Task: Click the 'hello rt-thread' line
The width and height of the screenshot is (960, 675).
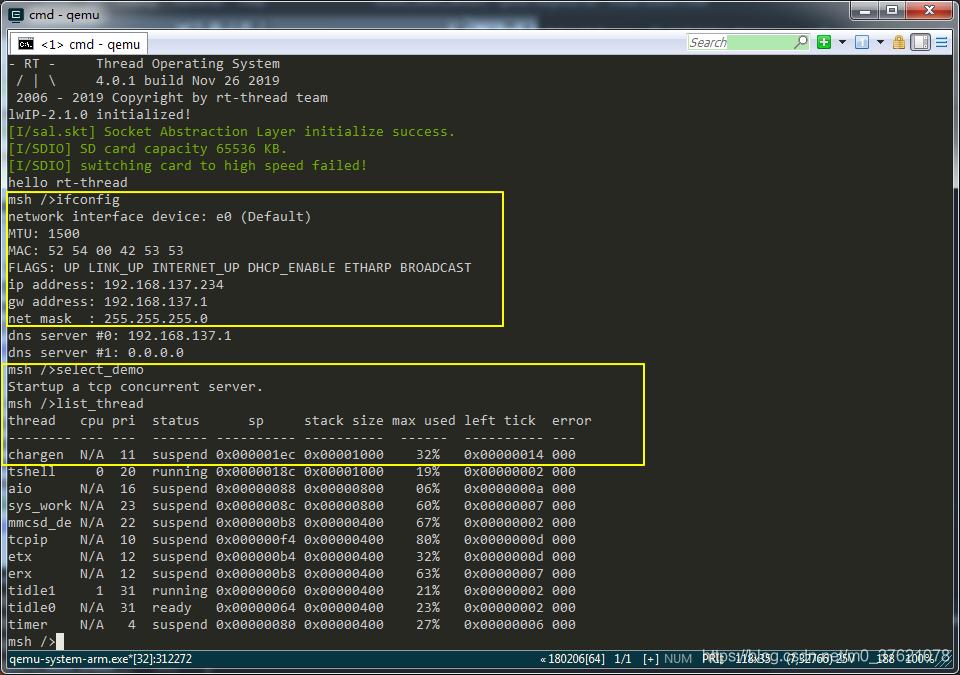Action: pyautogui.click(x=68, y=183)
